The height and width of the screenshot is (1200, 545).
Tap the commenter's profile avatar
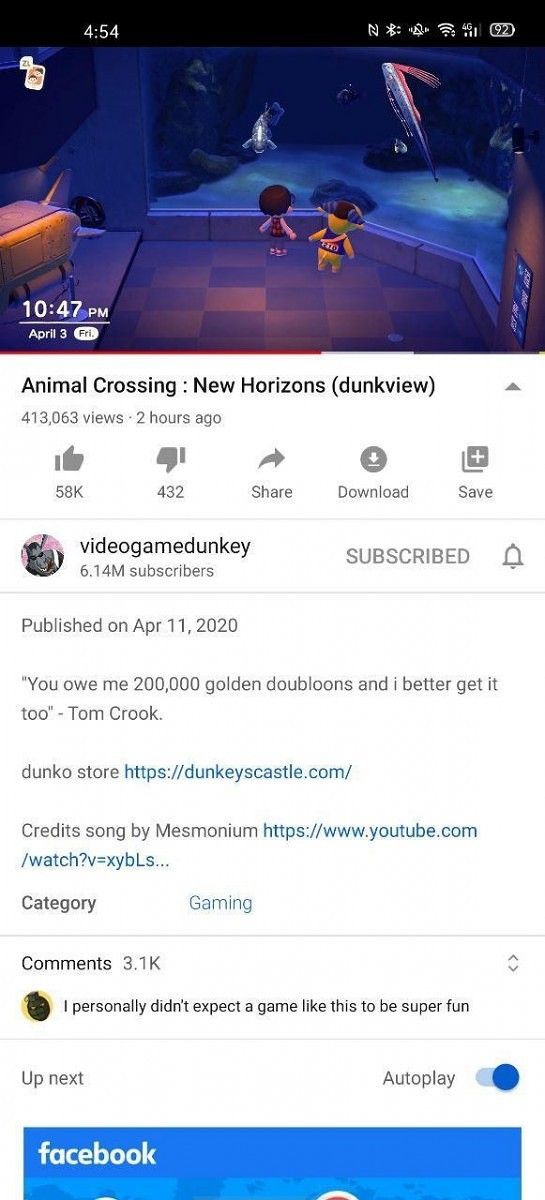click(37, 1006)
